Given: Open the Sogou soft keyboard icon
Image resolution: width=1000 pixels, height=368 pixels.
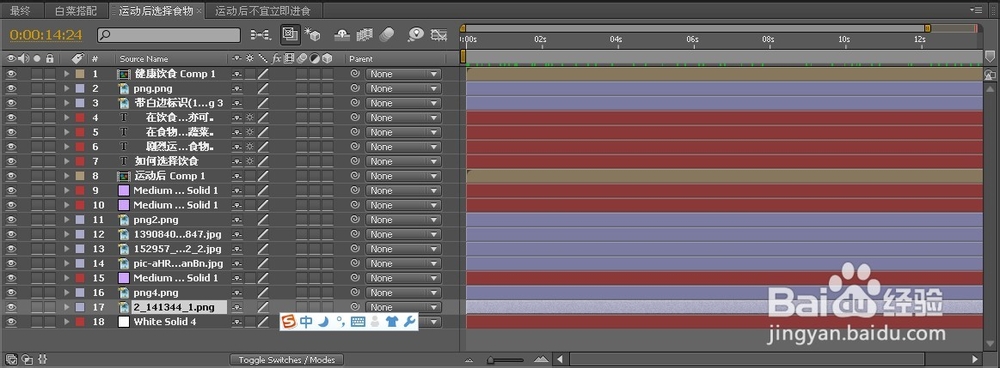Looking at the screenshot, I should coord(358,322).
